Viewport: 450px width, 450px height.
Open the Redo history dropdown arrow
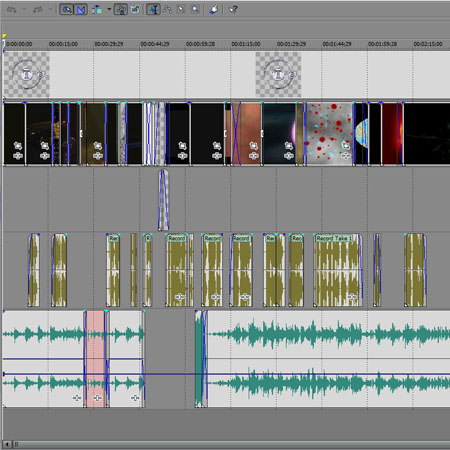click(50, 9)
